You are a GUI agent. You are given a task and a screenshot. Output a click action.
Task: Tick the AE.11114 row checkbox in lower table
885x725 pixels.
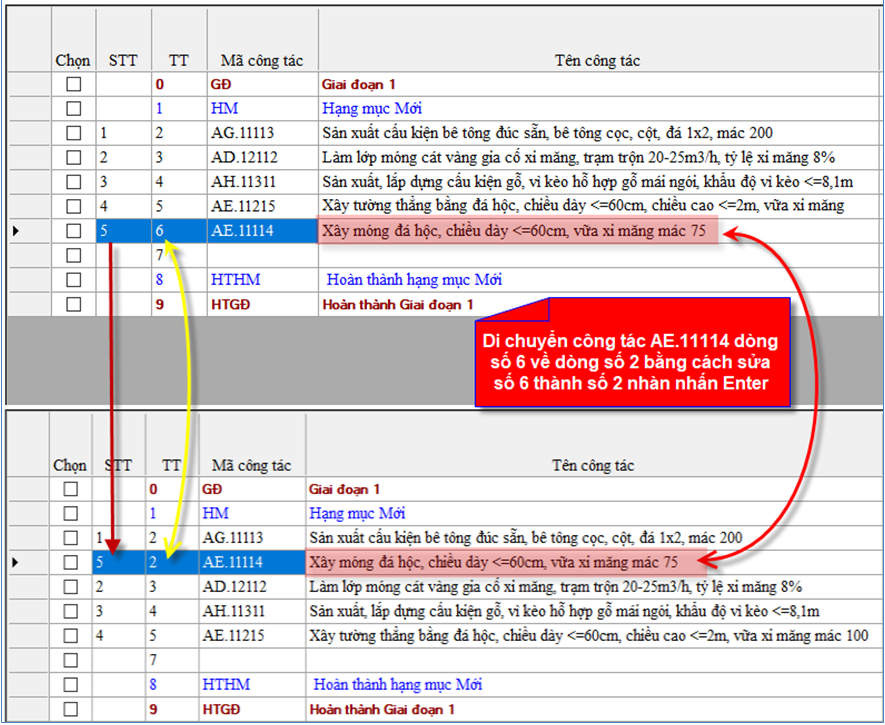[70, 563]
